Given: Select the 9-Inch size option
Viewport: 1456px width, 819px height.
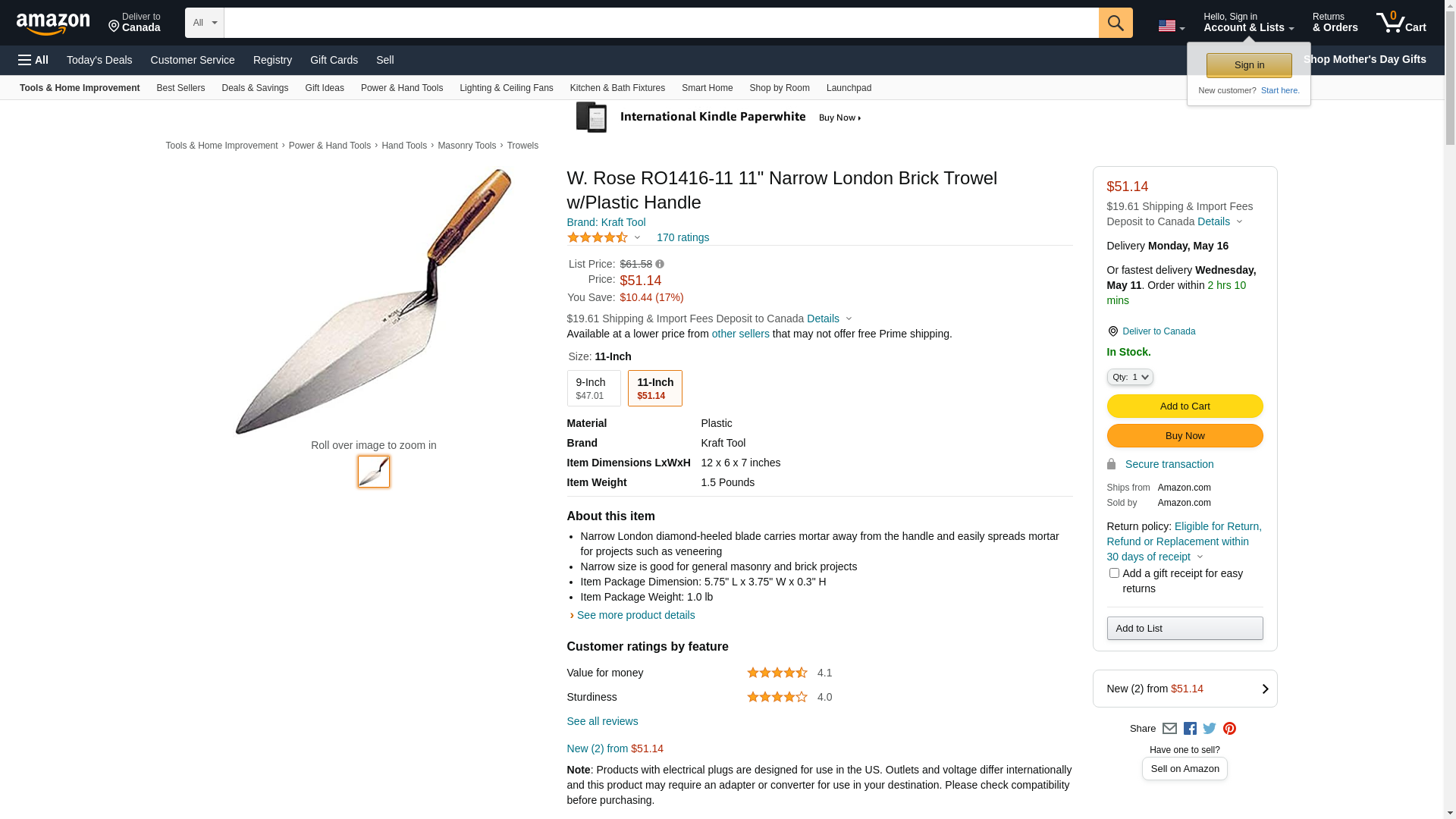Looking at the screenshot, I should point(593,388).
